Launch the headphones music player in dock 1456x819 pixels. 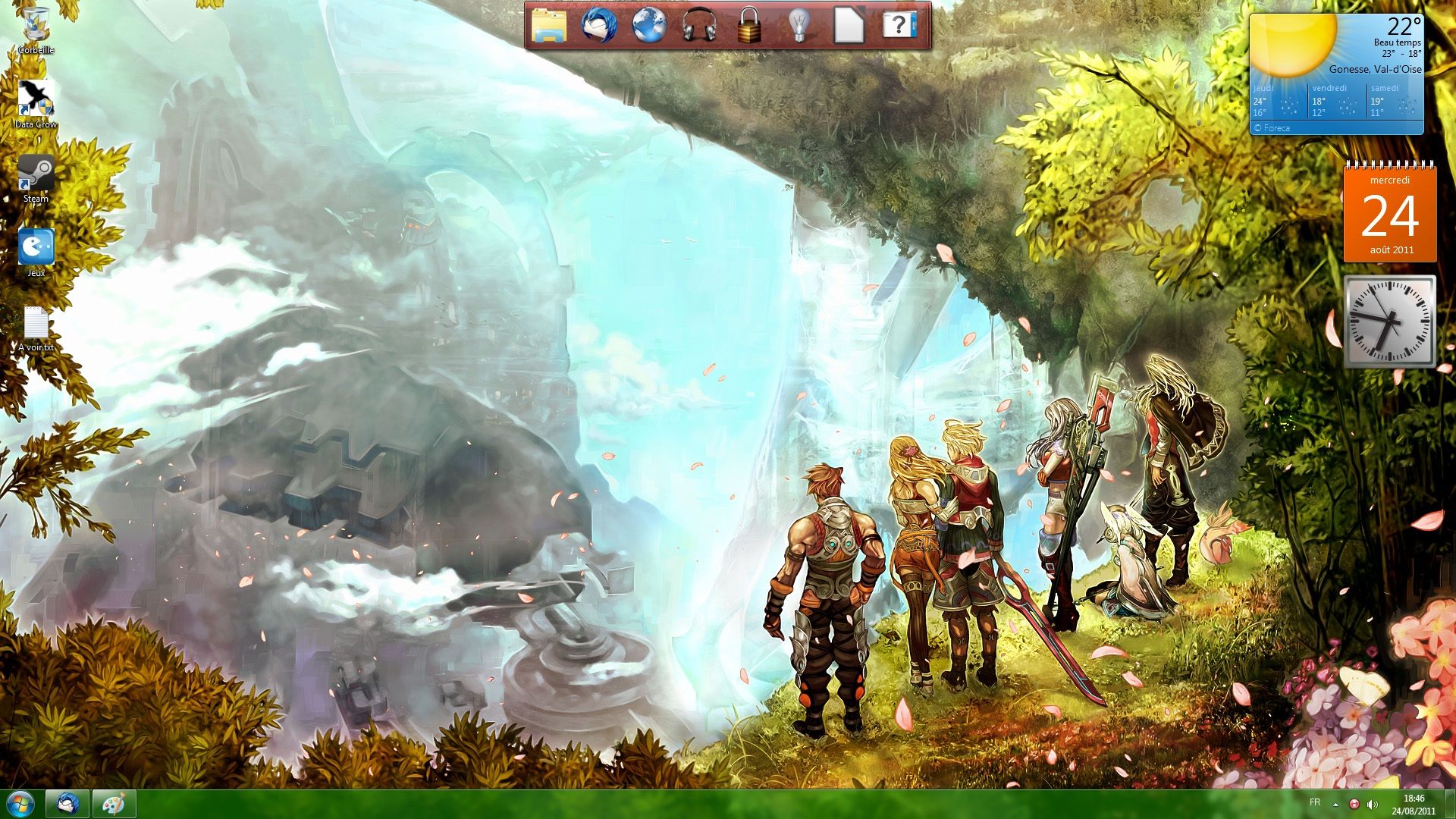tap(699, 26)
